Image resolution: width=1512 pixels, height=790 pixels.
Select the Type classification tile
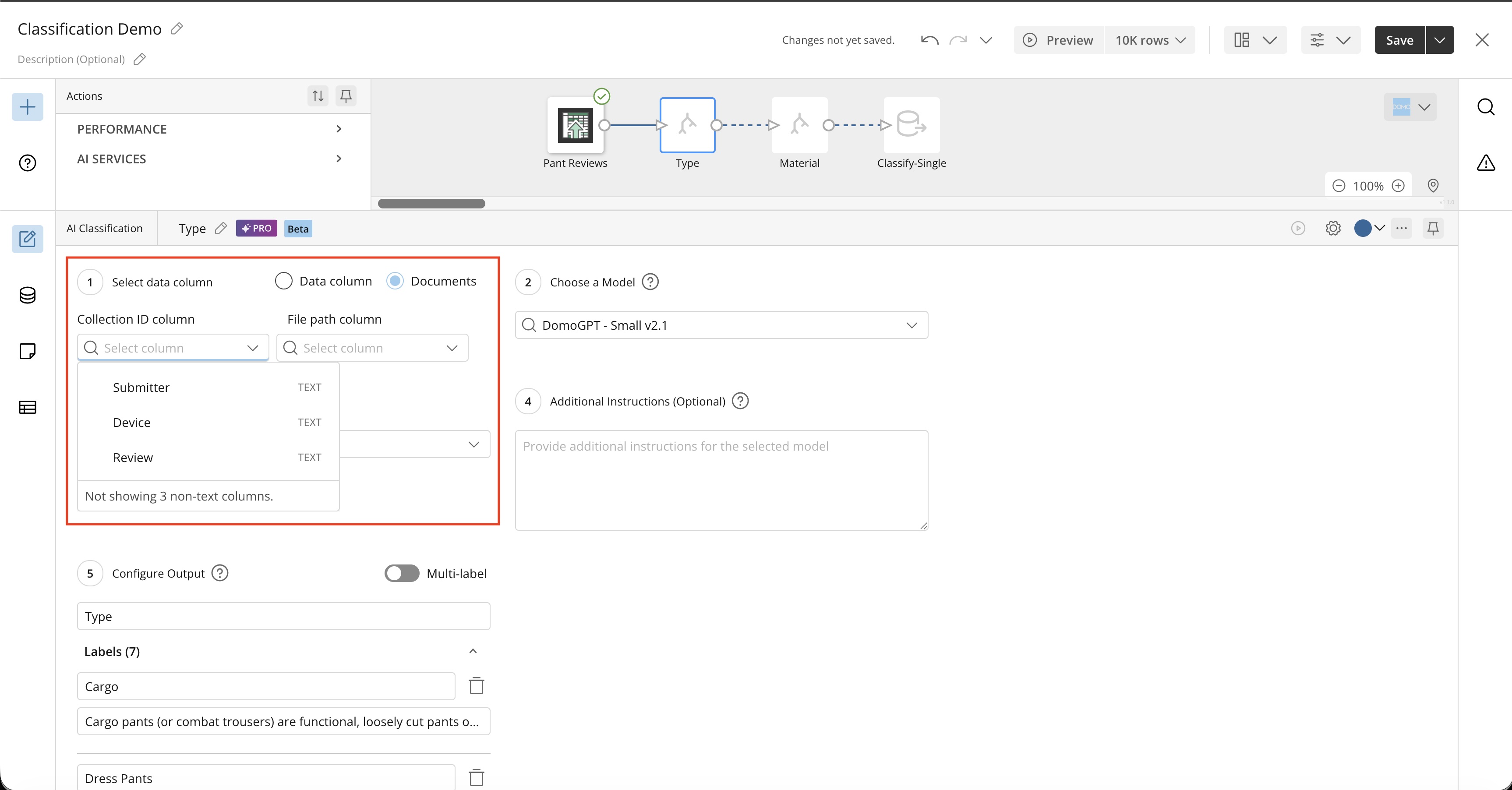(687, 125)
